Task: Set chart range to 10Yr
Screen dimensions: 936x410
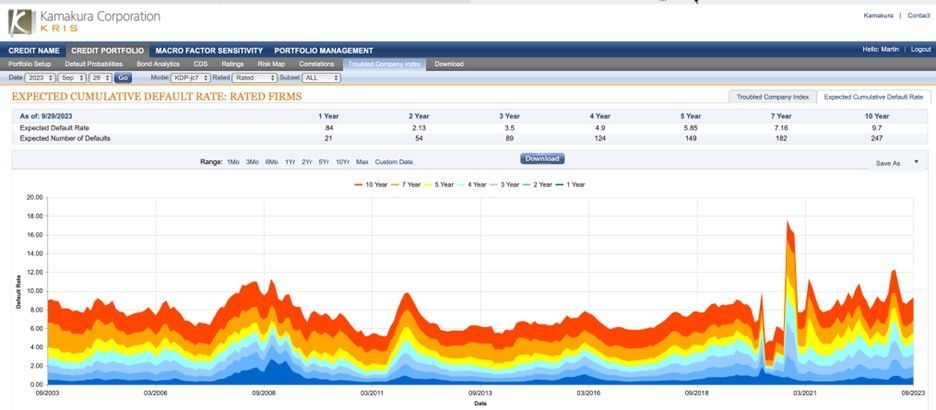Action: (x=342, y=162)
